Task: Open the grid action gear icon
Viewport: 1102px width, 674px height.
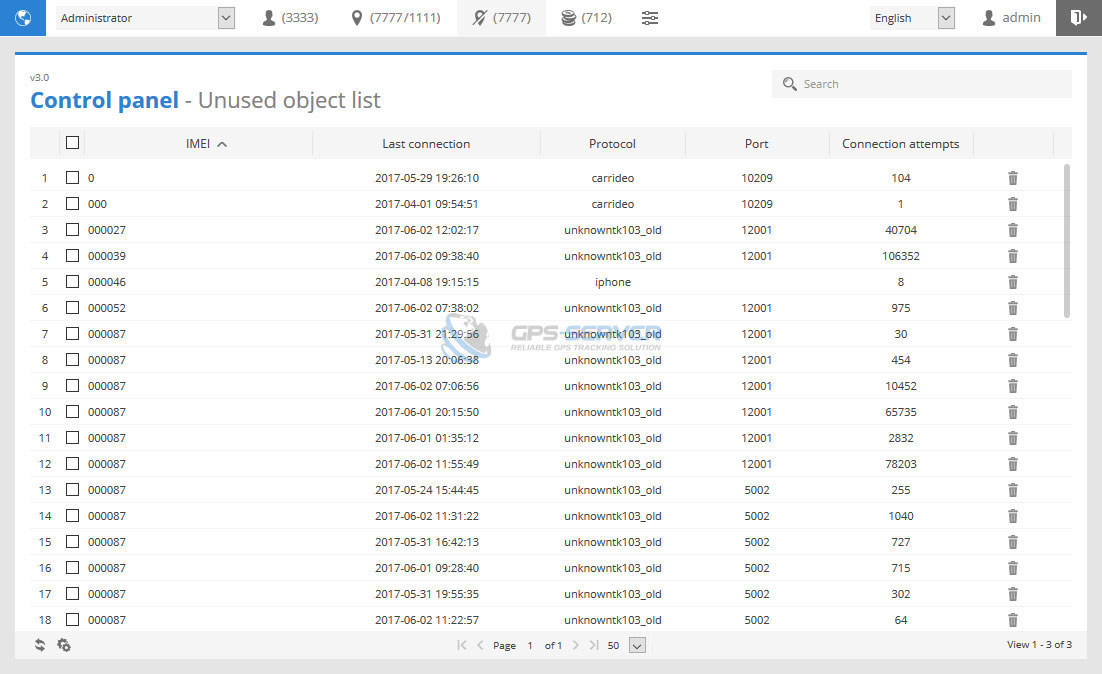Action: [x=64, y=645]
